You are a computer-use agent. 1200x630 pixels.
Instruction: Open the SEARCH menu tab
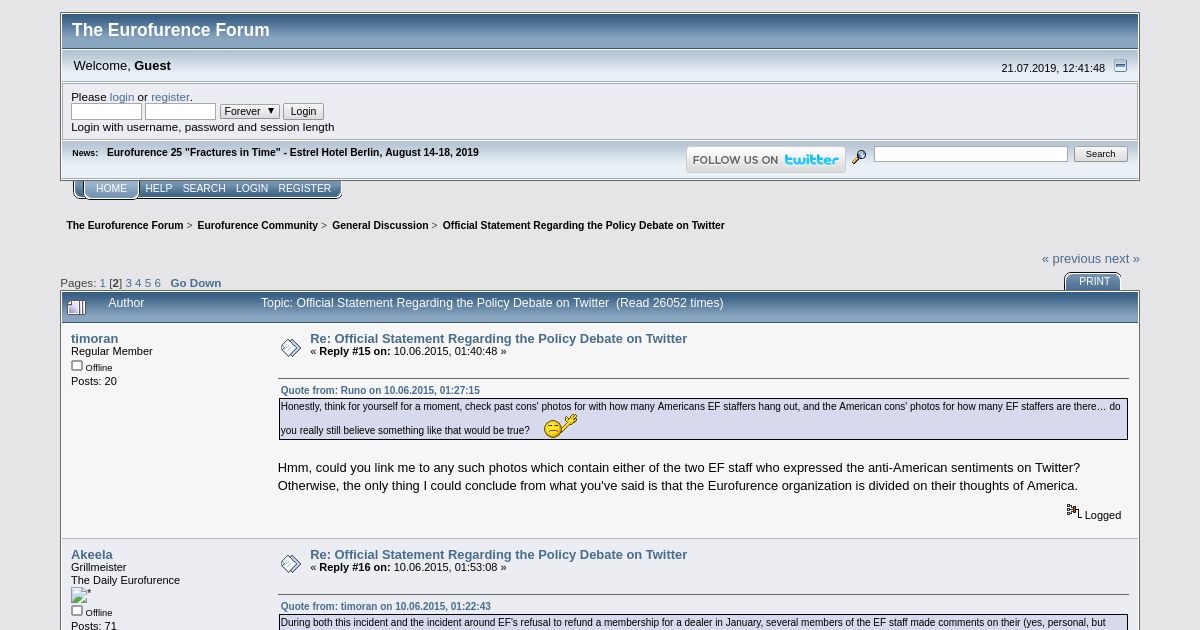204,189
